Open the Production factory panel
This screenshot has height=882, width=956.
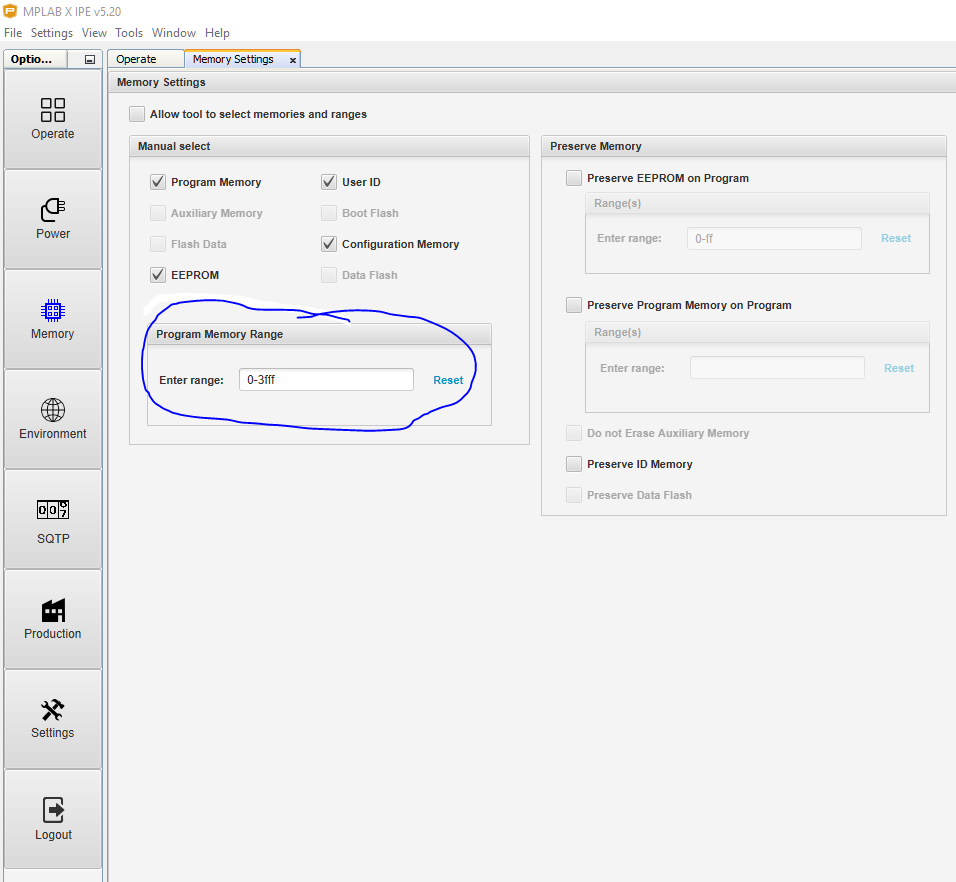point(52,619)
